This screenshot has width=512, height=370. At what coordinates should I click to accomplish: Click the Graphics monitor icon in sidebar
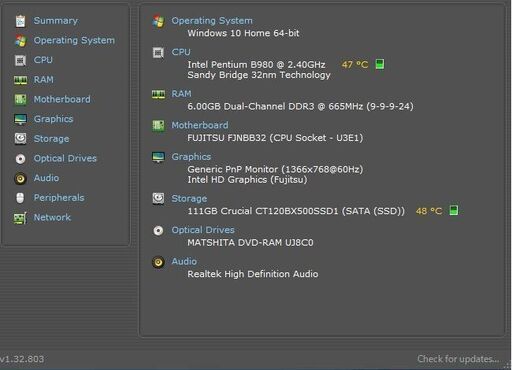(20, 119)
